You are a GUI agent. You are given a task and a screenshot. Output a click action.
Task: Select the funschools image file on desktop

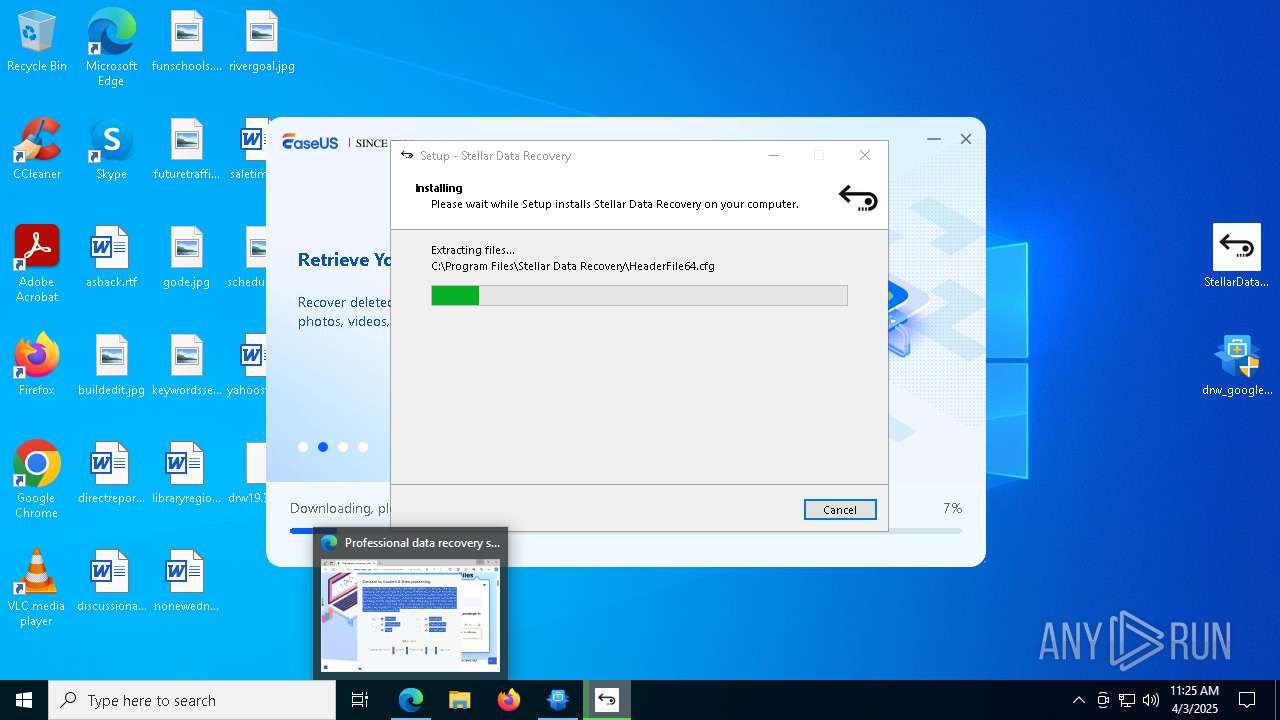186,42
